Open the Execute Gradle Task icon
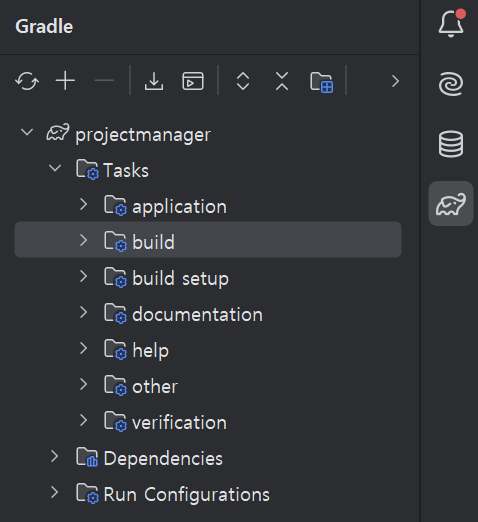 click(x=193, y=81)
